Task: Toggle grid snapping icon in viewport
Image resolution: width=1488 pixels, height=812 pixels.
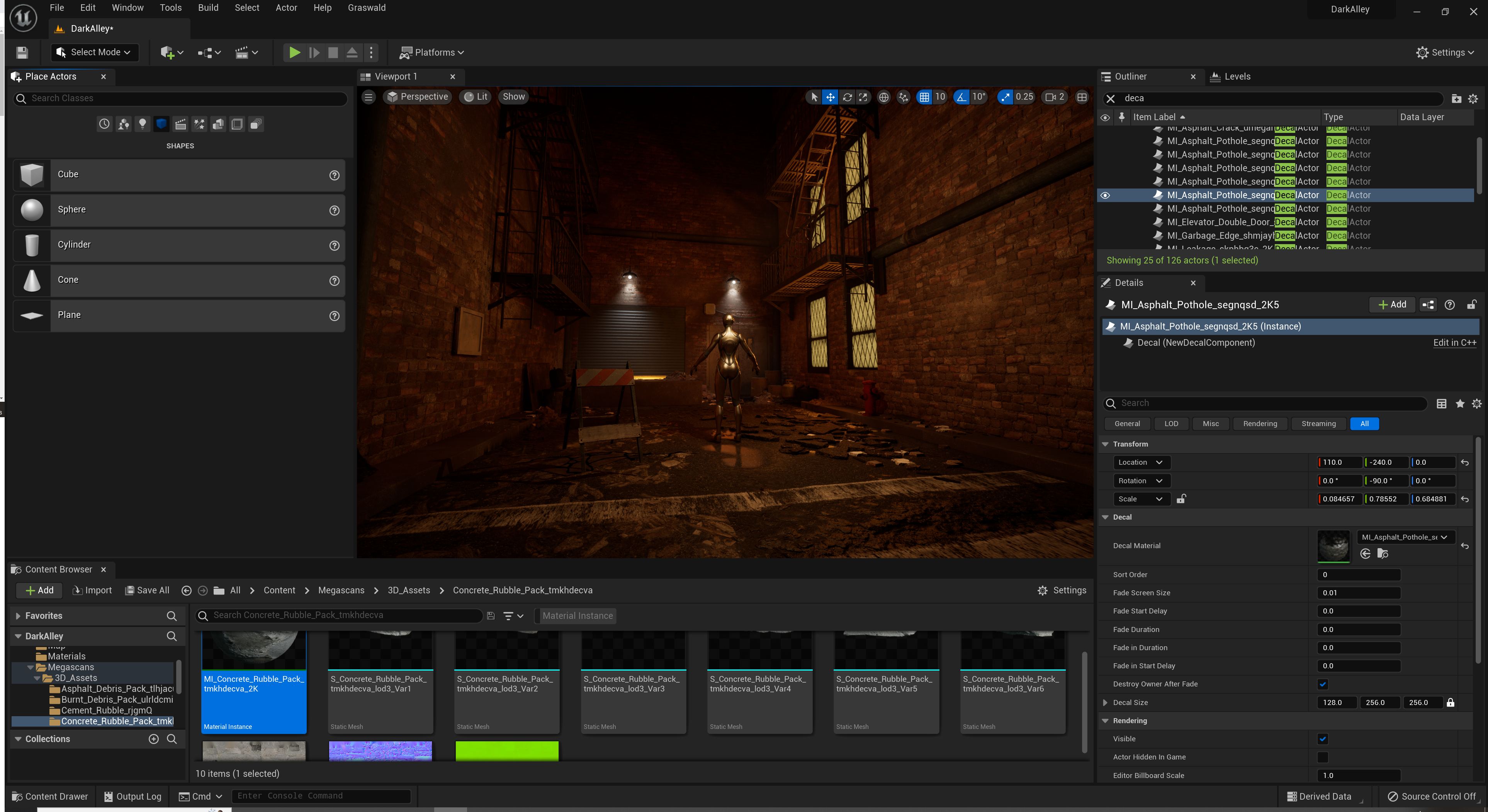Action: [x=924, y=97]
